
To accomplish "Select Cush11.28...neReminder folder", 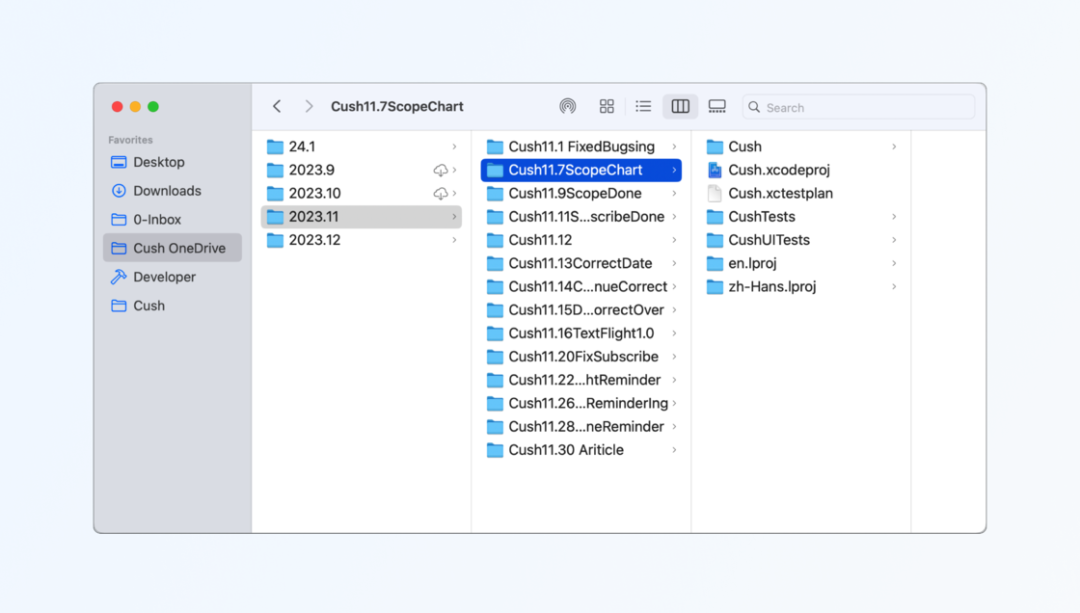I will [581, 427].
